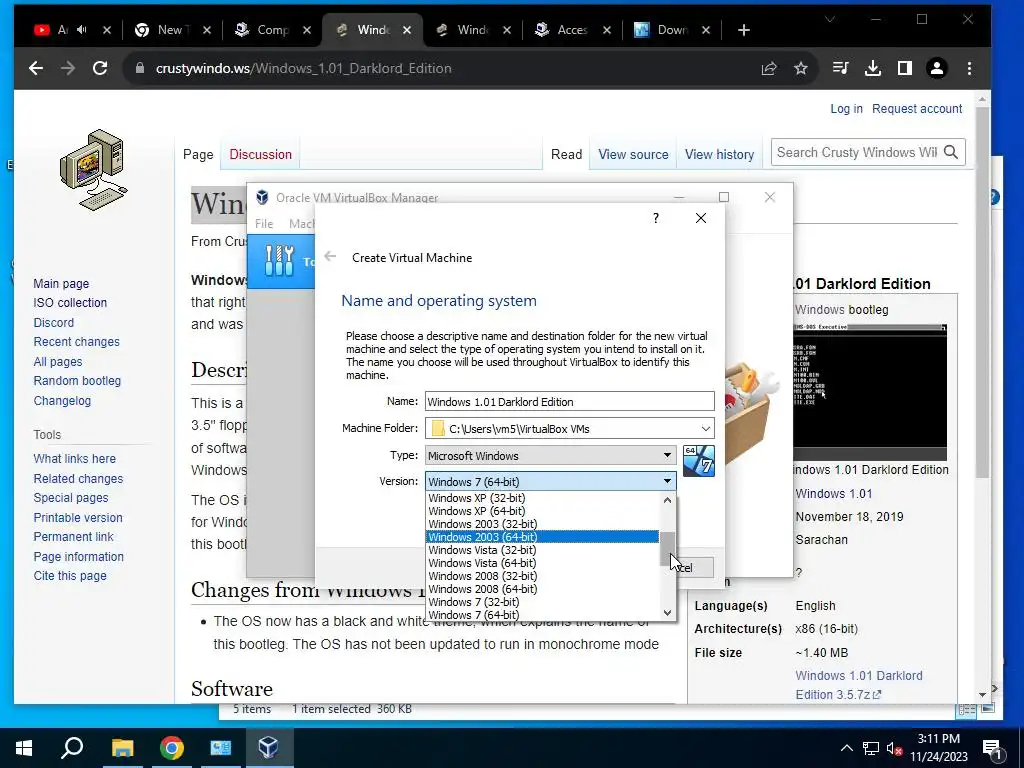The image size is (1024, 768).
Task: Open Chrome side panel icon
Action: point(904,68)
